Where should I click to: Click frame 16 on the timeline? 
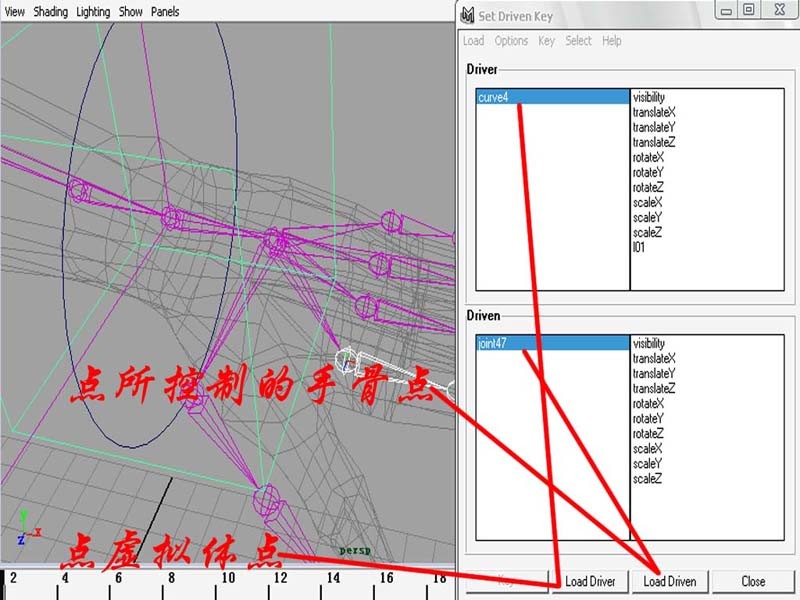click(x=386, y=578)
